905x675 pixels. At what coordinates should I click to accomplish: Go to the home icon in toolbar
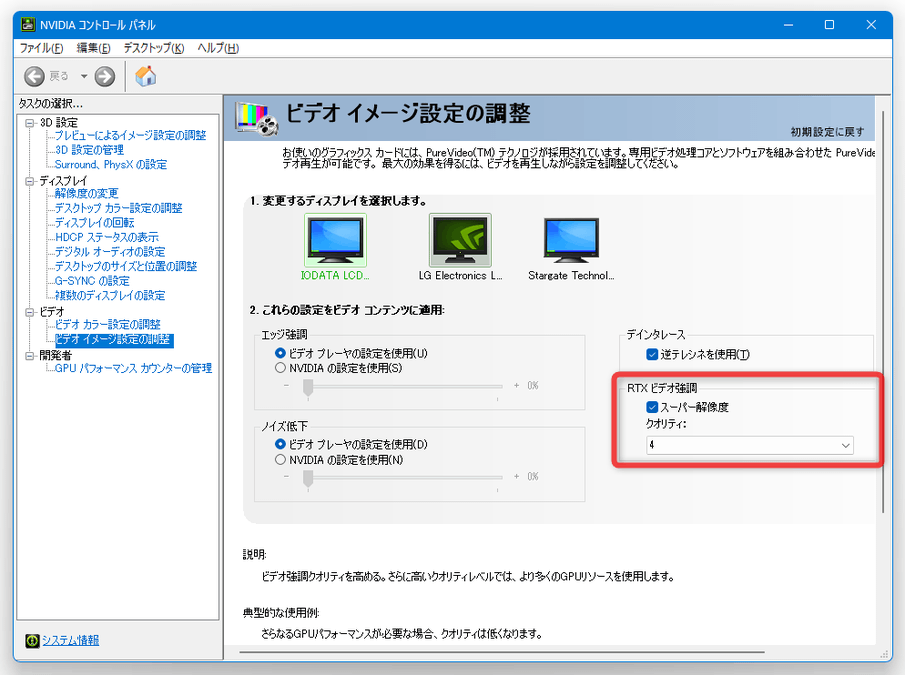[145, 76]
